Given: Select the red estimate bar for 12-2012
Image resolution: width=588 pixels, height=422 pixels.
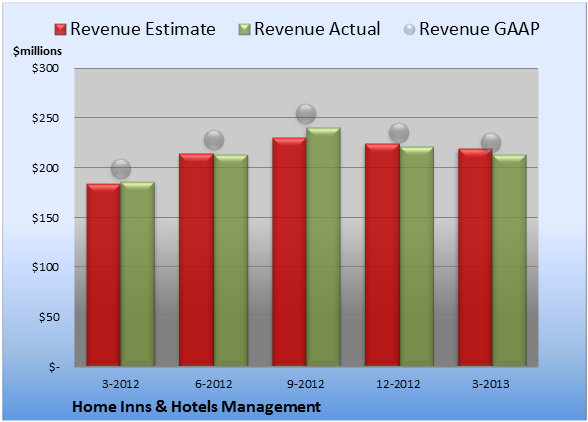Looking at the screenshot, I should (x=382, y=255).
